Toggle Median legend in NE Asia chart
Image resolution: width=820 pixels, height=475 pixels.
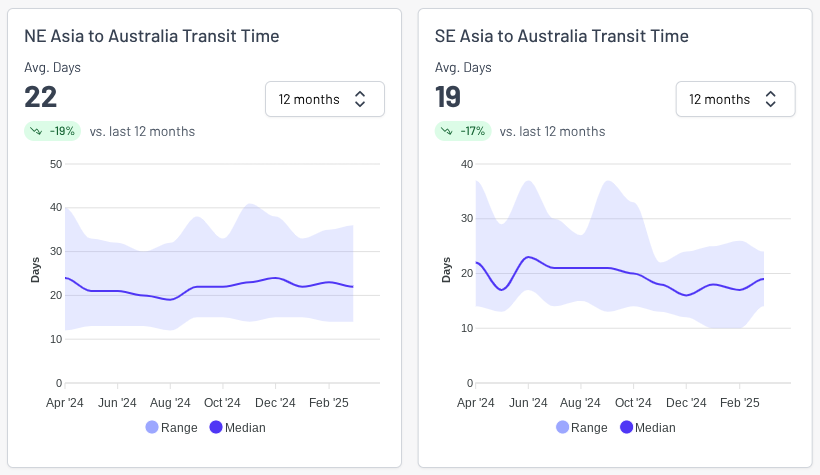(237, 427)
